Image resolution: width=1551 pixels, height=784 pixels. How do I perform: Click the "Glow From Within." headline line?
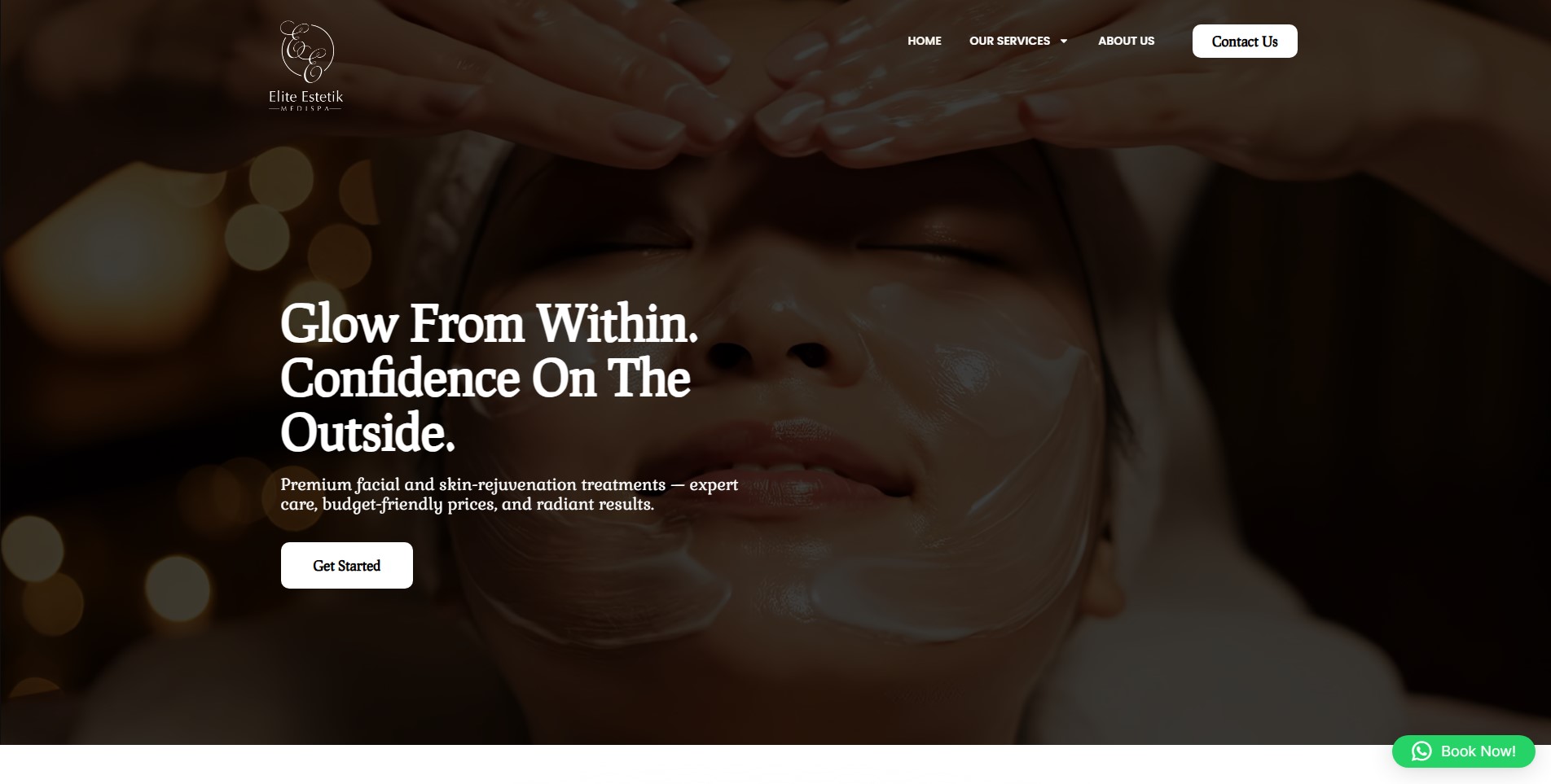pos(489,323)
